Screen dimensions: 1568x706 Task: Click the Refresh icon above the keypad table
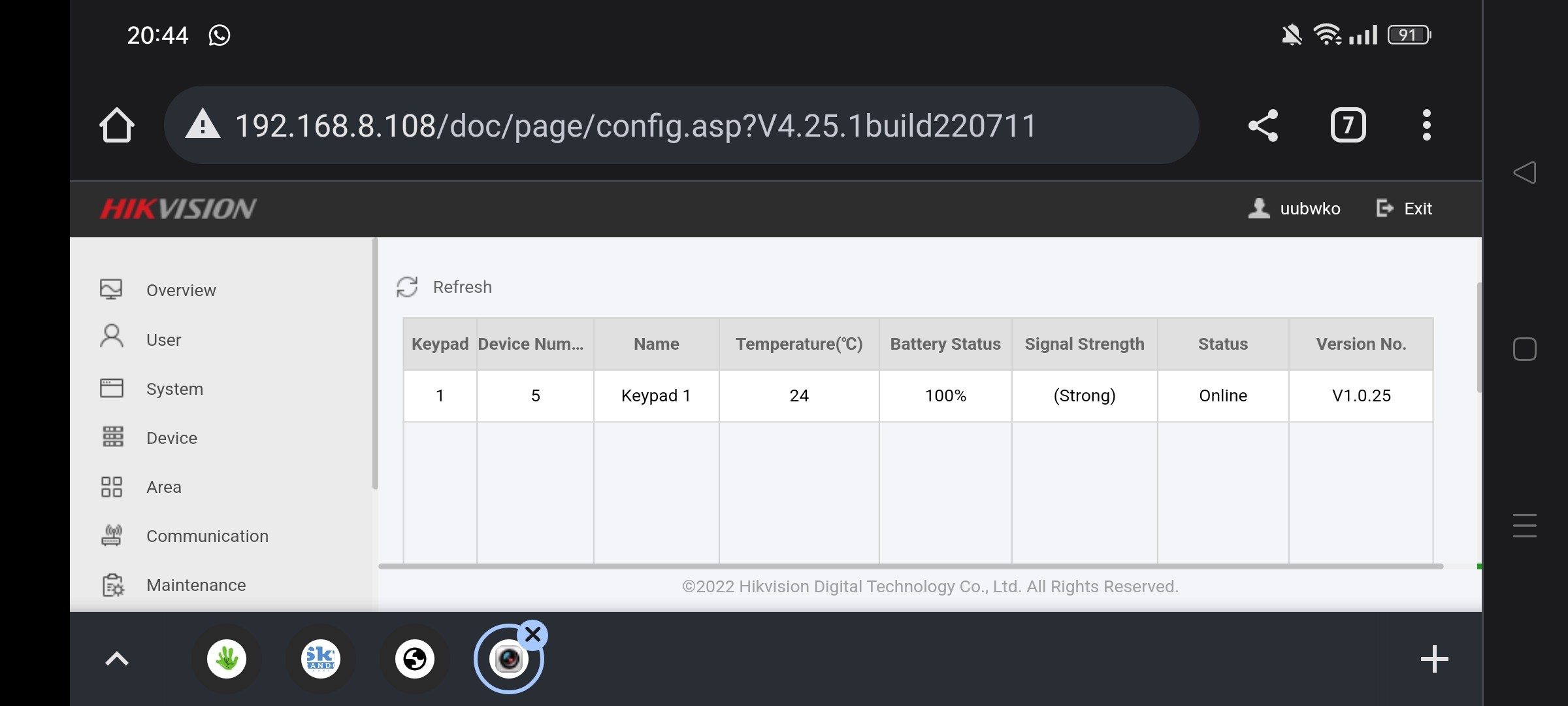tap(406, 287)
